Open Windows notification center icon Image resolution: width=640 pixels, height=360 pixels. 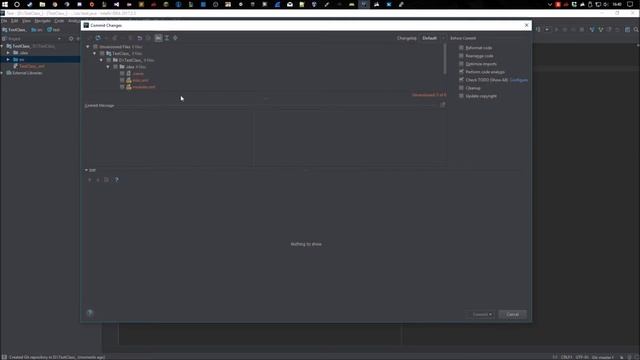(x=630, y=4)
